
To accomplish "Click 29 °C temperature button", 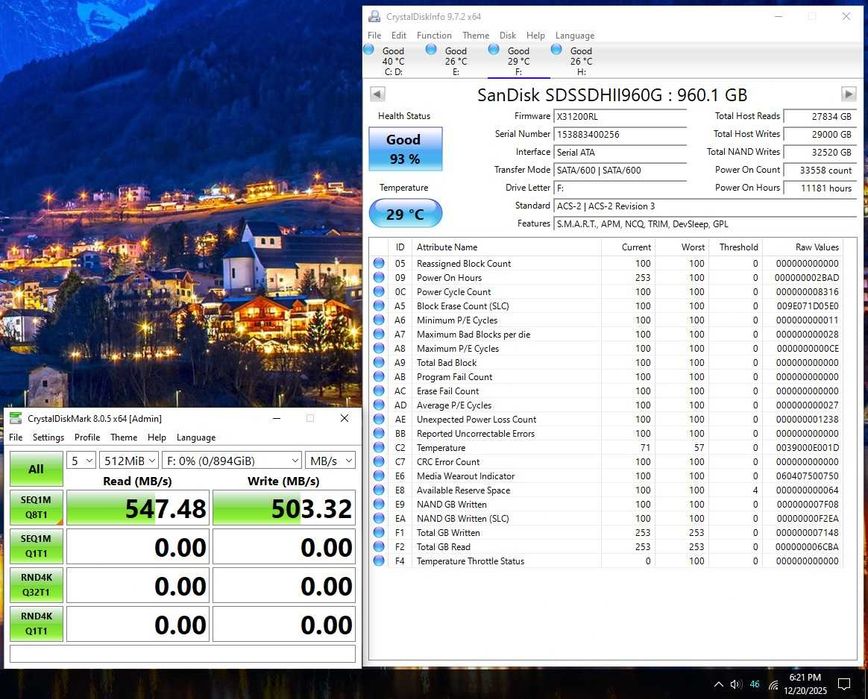I will point(405,214).
